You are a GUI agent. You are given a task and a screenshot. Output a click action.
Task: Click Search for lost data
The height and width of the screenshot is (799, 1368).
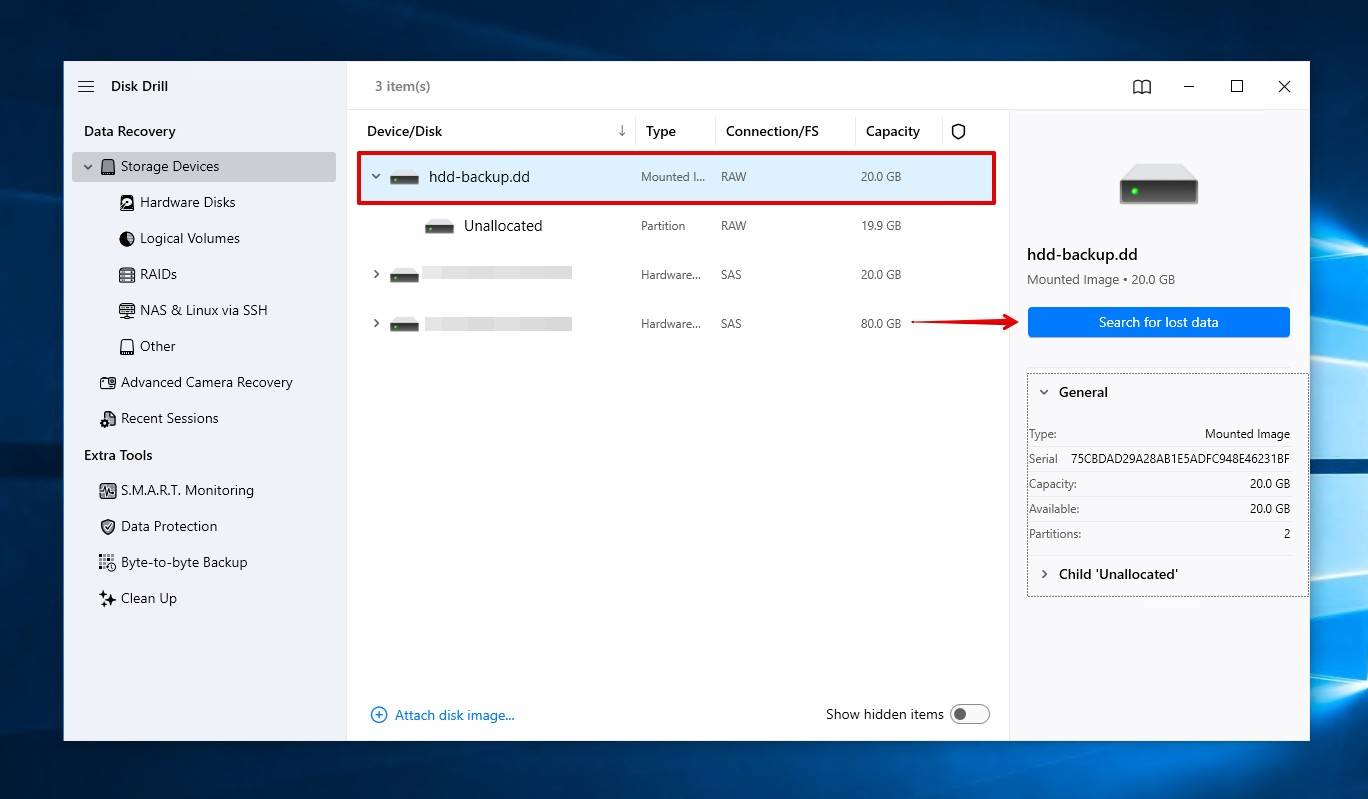click(1158, 322)
